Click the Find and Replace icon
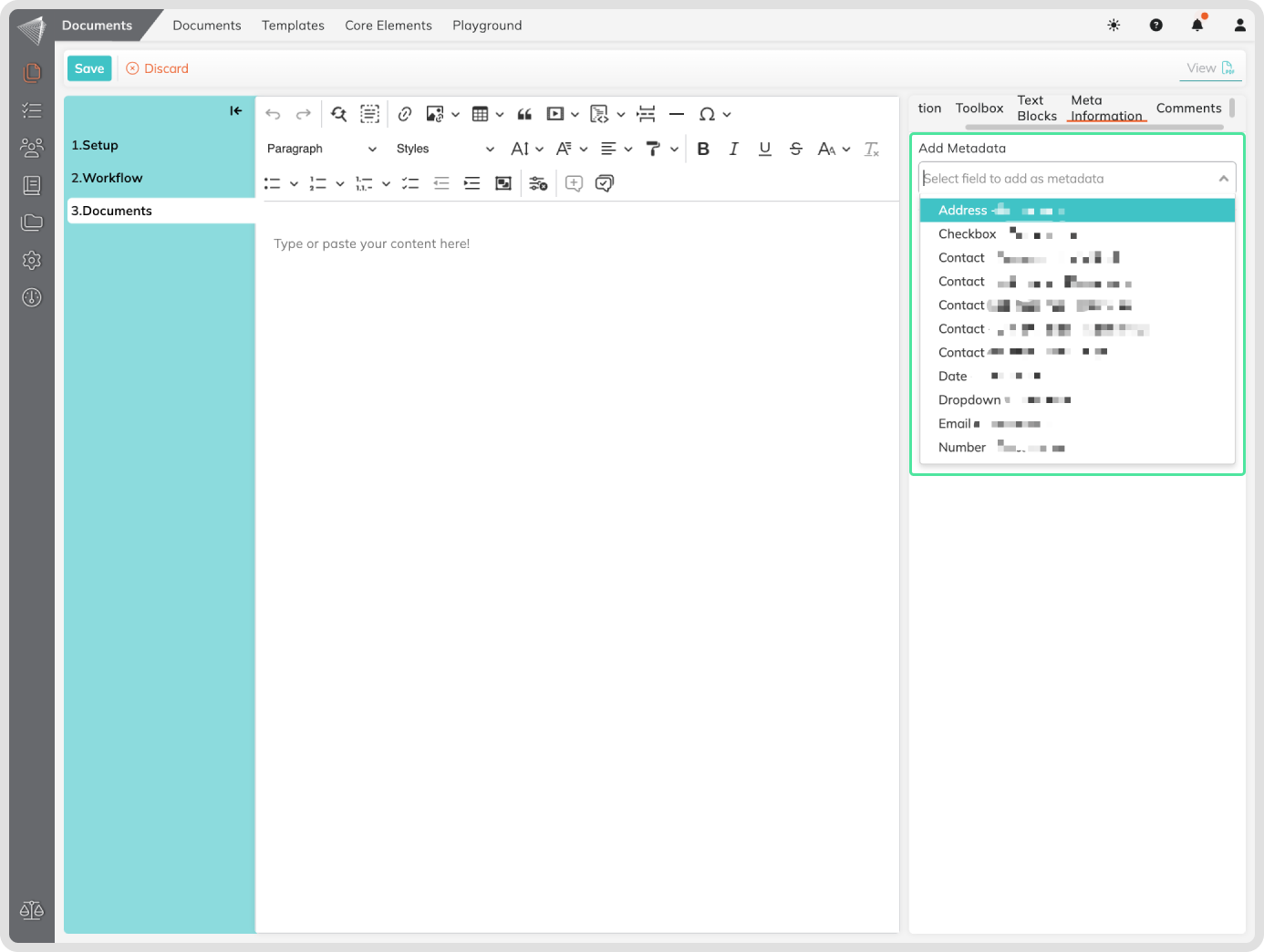Viewport: 1264px width, 952px height. [x=338, y=114]
